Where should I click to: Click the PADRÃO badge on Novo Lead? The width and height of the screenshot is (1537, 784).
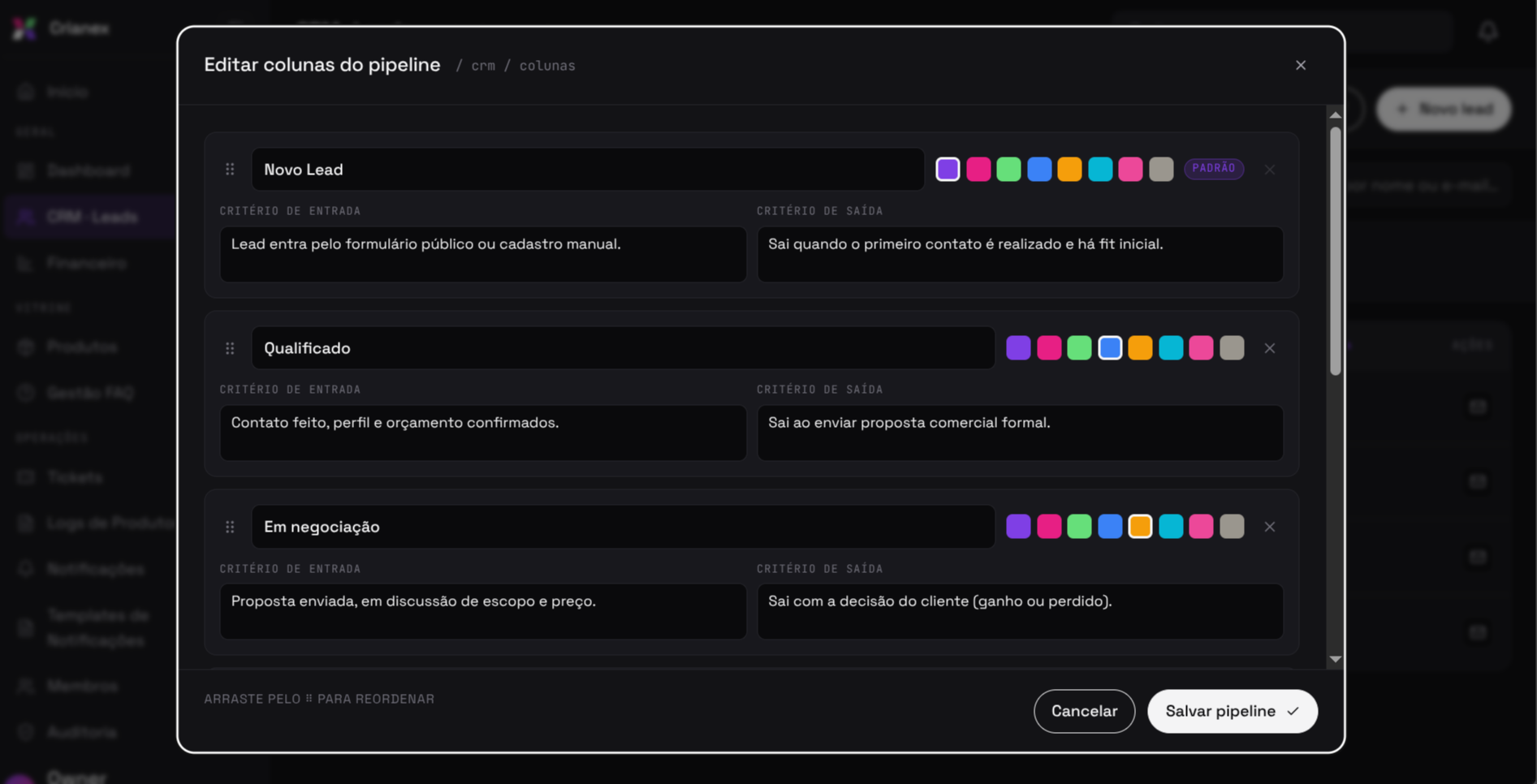(x=1213, y=169)
